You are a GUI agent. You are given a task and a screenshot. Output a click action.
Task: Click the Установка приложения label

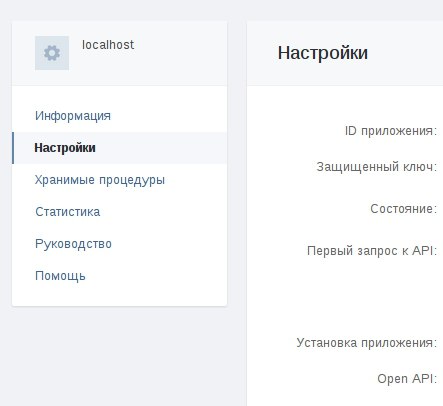367,343
